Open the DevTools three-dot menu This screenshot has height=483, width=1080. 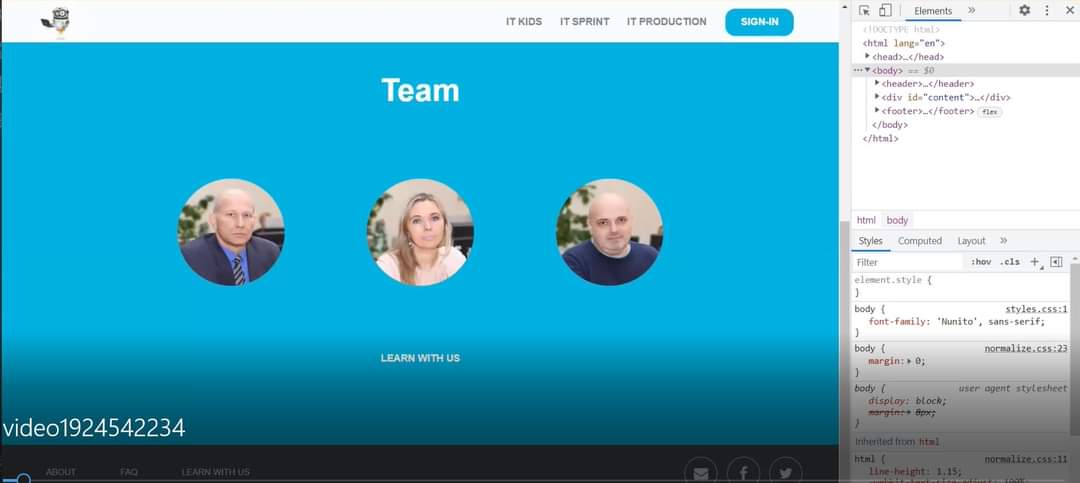pos(1047,10)
